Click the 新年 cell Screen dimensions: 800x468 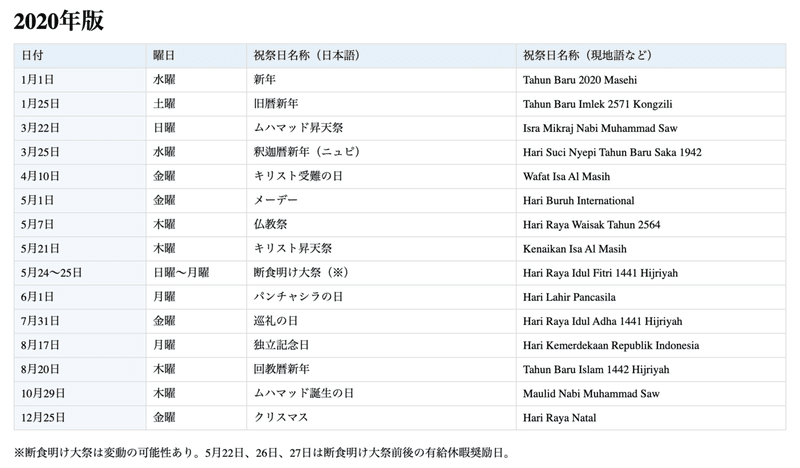(x=381, y=80)
